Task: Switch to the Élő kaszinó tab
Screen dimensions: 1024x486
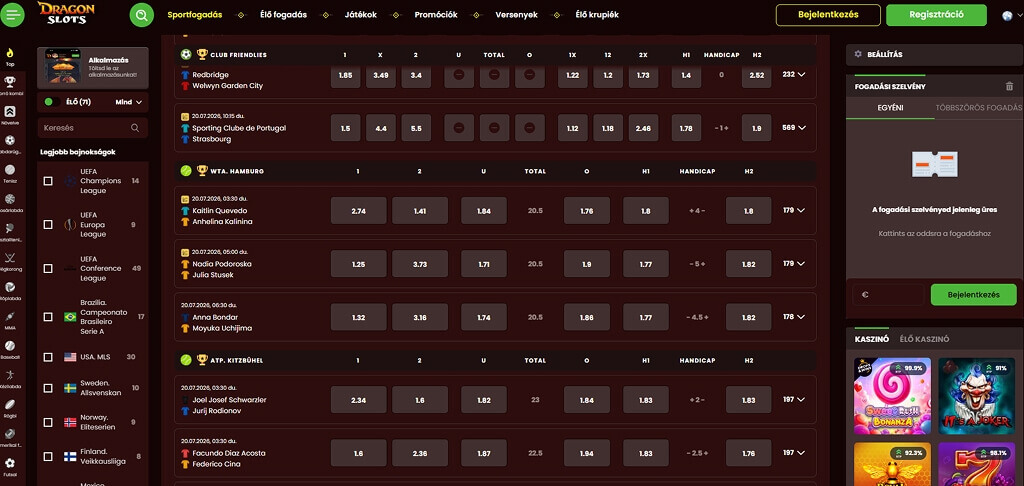Action: click(x=924, y=339)
